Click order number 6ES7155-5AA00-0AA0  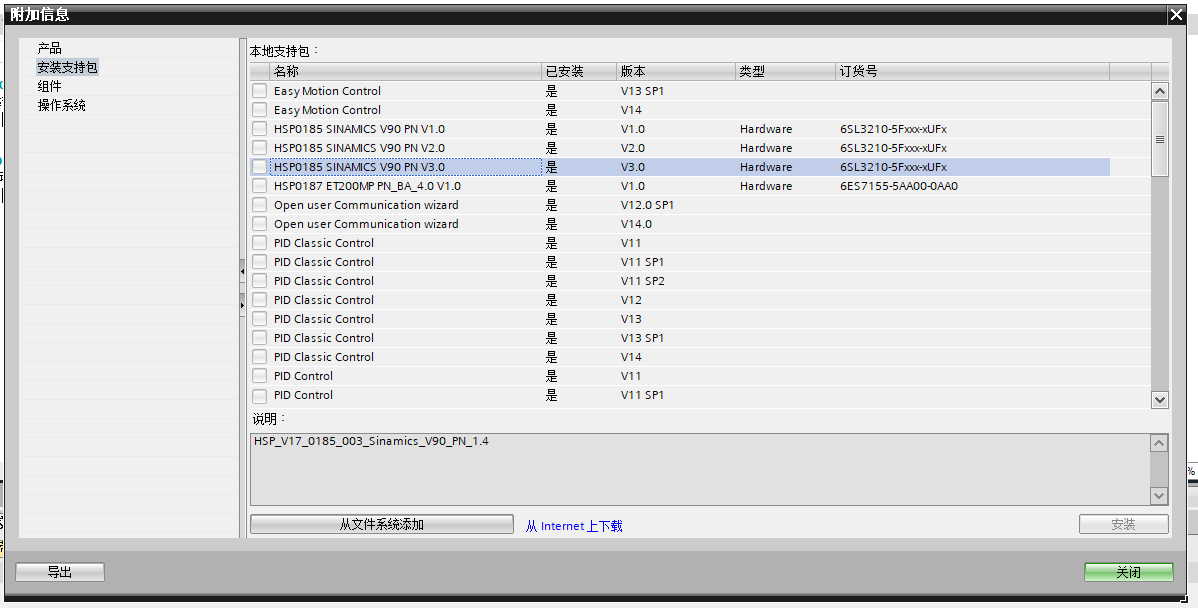(898, 186)
